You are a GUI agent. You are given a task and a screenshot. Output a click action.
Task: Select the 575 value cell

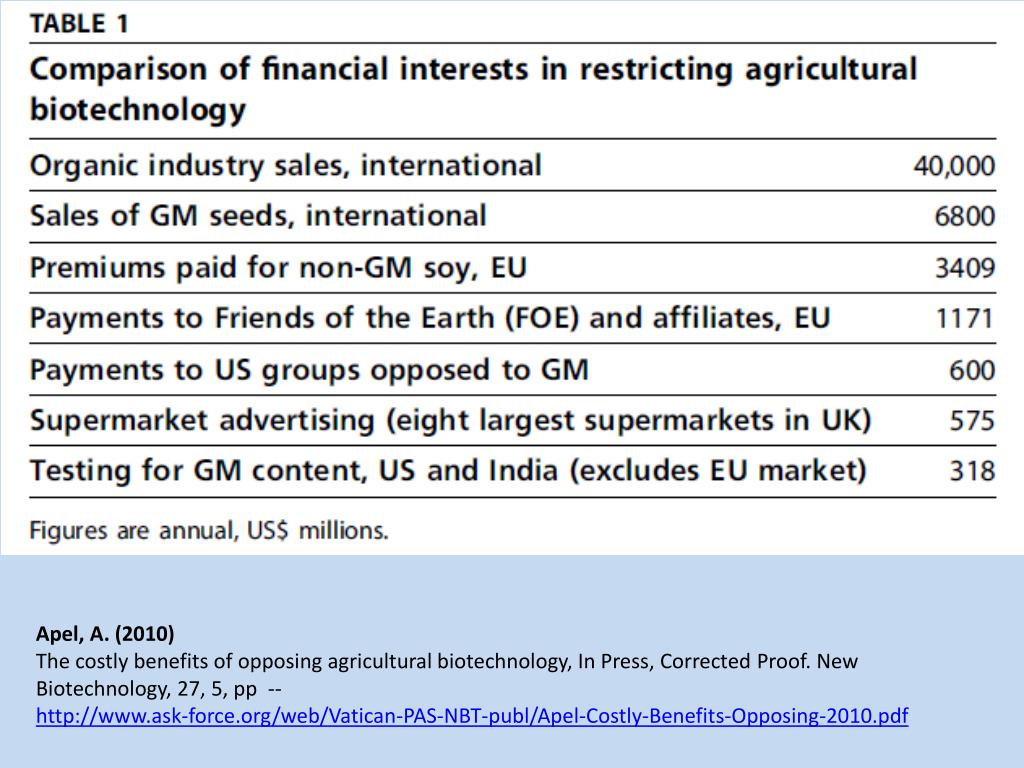(x=972, y=421)
